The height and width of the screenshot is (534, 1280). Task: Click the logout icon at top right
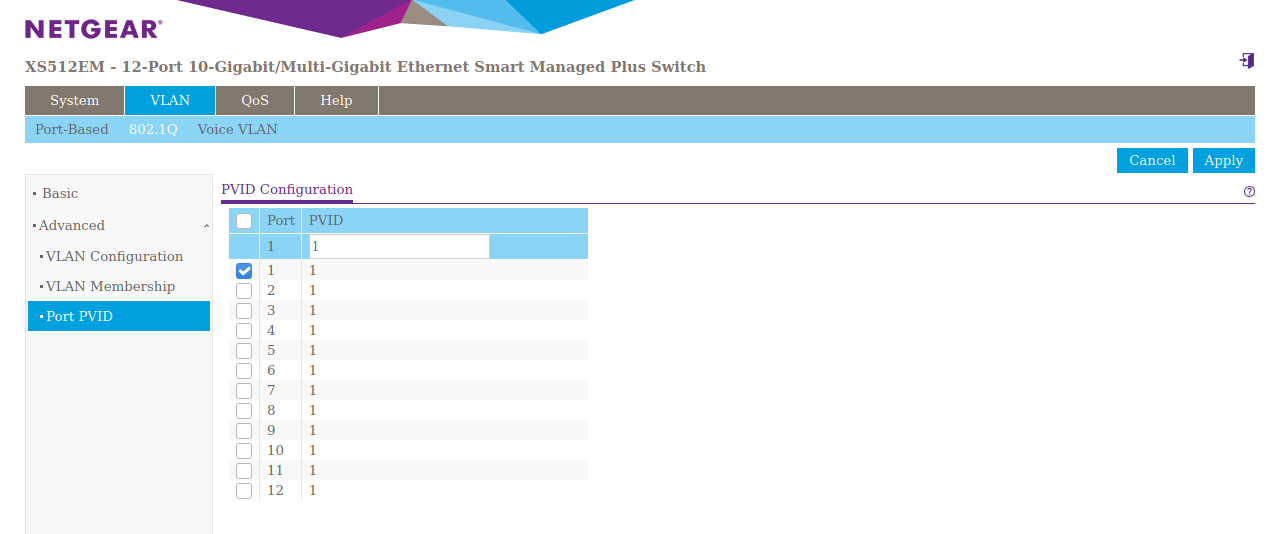coord(1246,61)
